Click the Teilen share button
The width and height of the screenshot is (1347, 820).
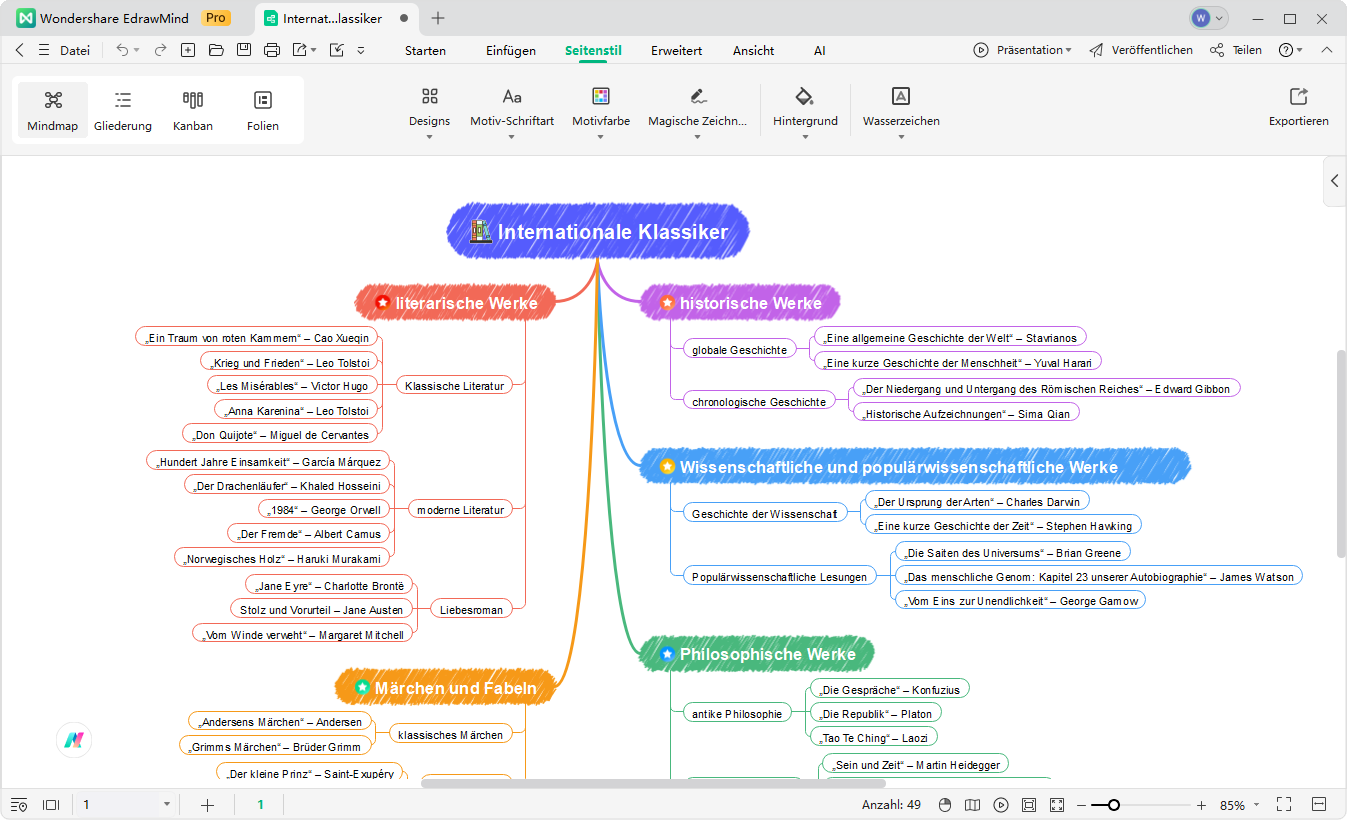1236,50
